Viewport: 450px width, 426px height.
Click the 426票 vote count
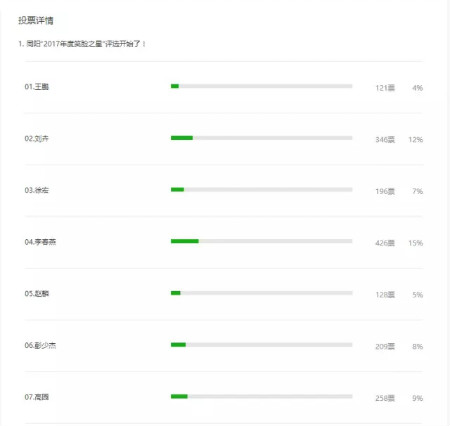pos(385,243)
